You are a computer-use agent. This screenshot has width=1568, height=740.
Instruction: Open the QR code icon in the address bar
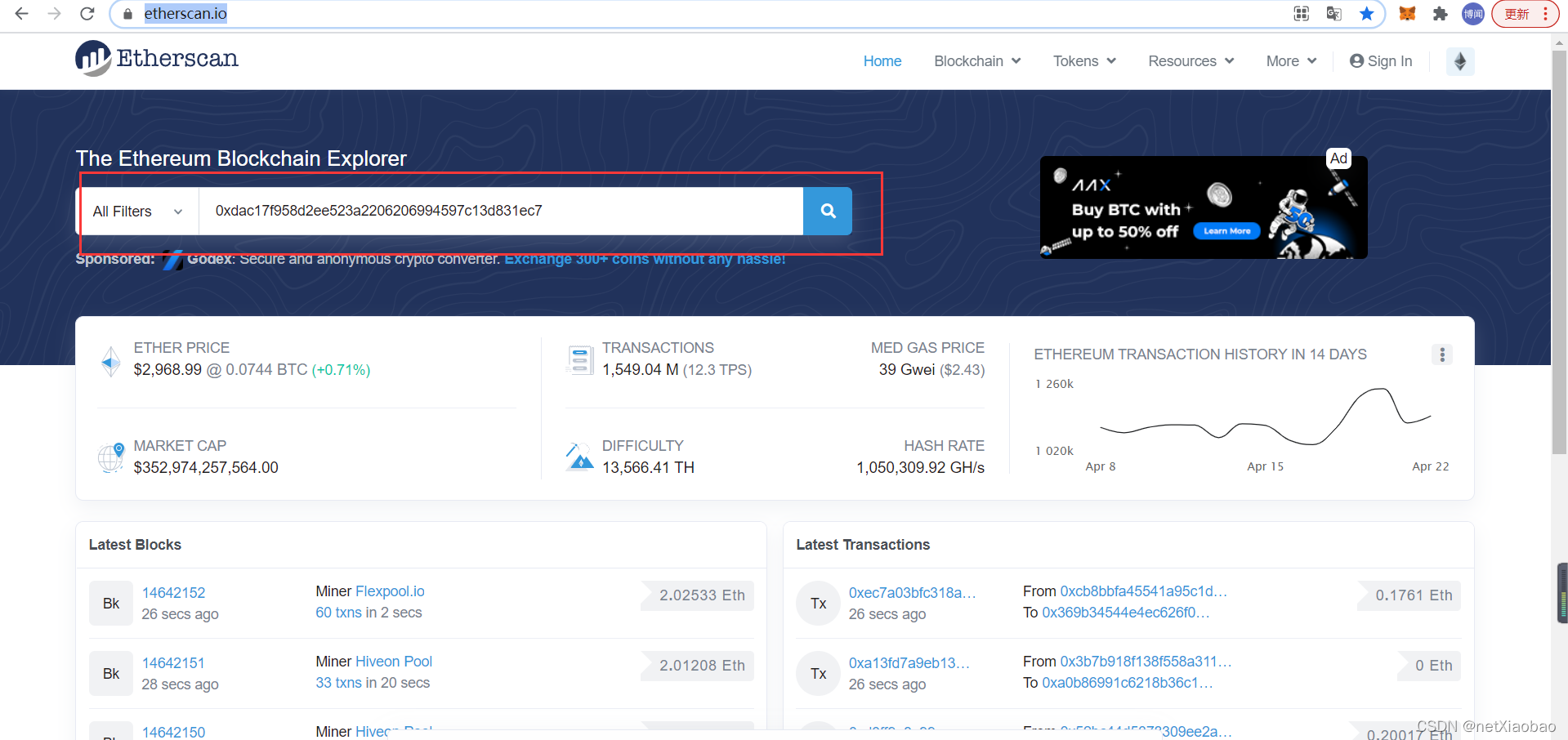(1302, 14)
